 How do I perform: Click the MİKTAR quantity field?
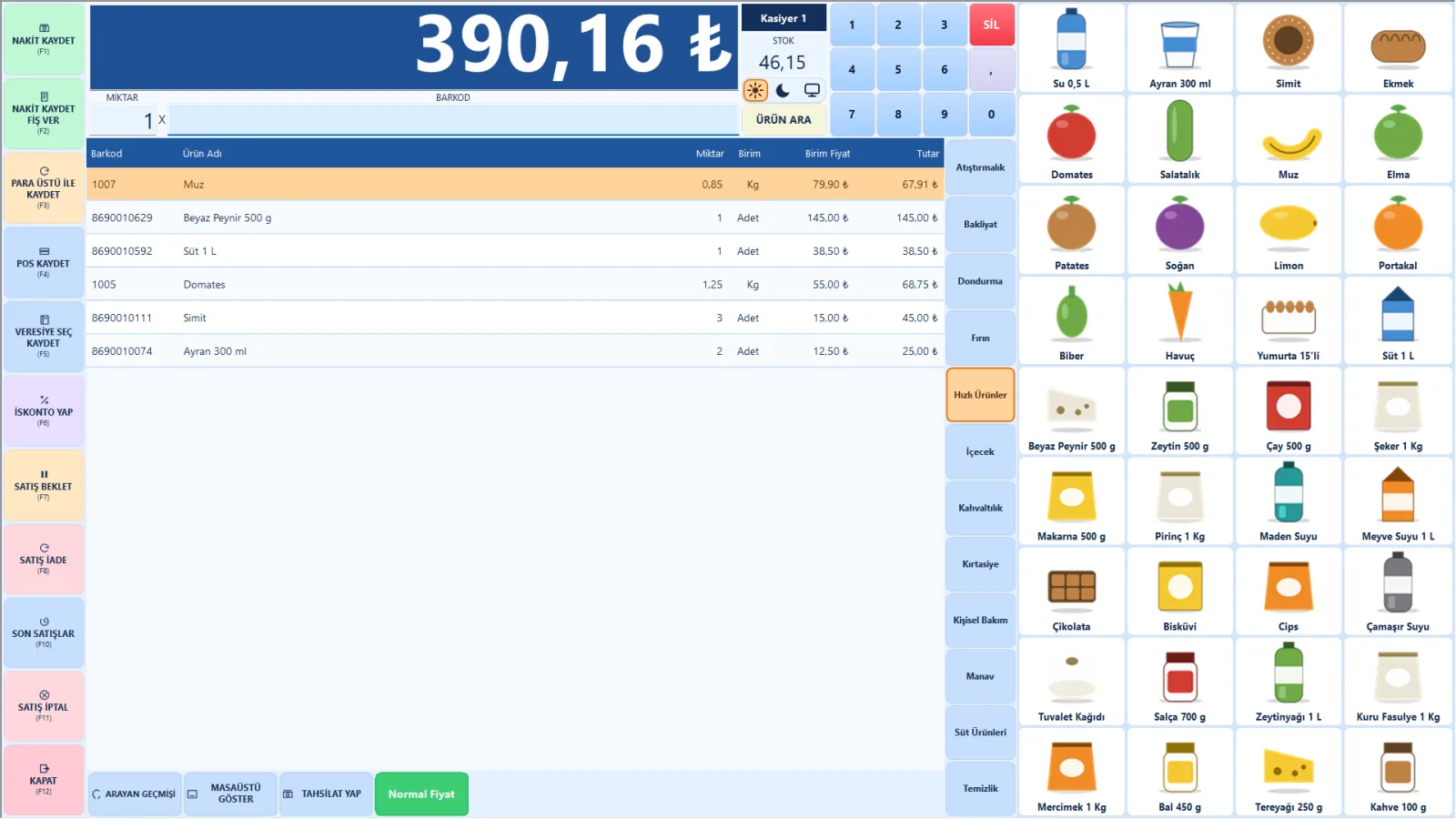(123, 119)
